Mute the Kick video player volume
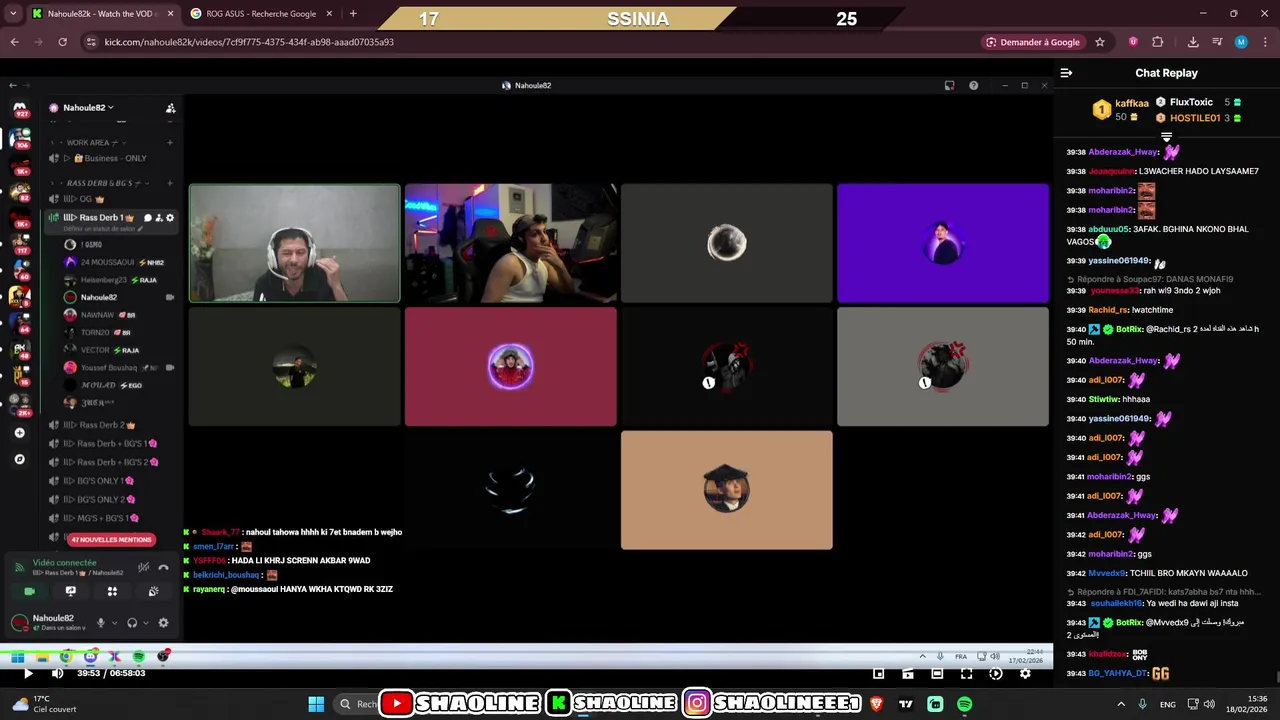 pyautogui.click(x=57, y=673)
